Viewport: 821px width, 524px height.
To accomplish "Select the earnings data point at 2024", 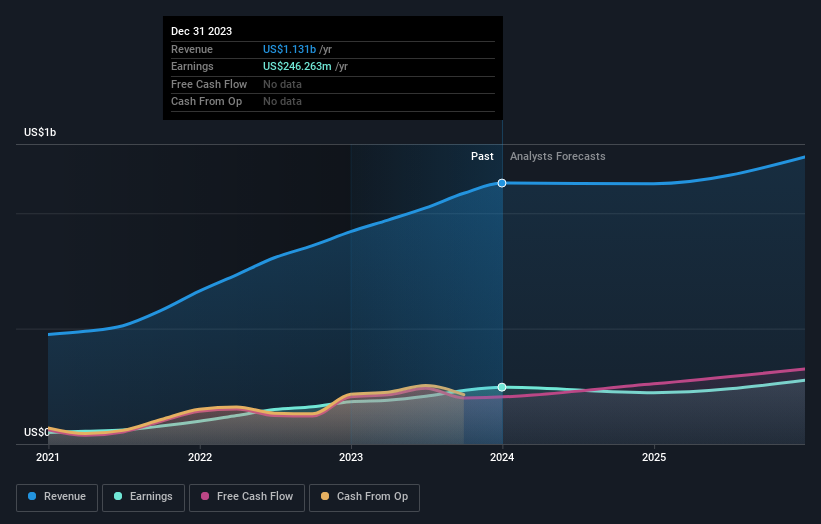I will [x=502, y=387].
